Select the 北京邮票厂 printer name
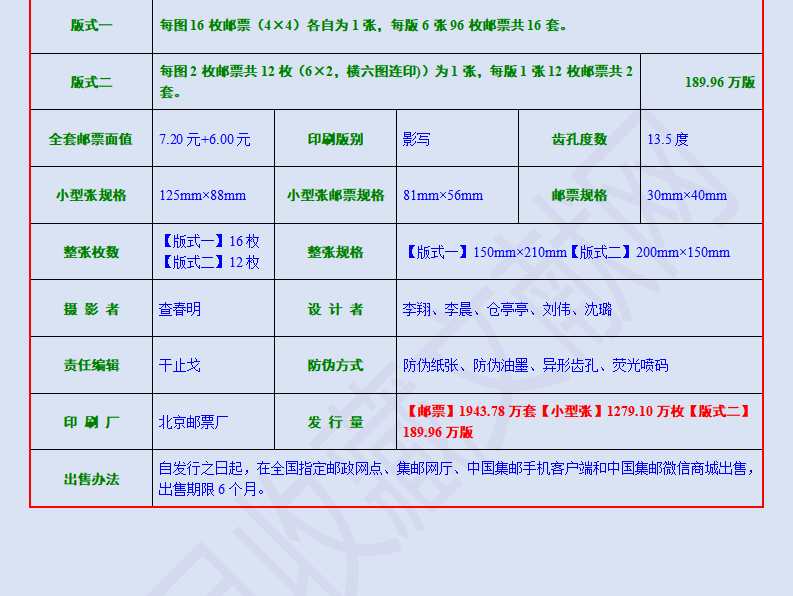Image resolution: width=793 pixels, height=596 pixels. pos(194,422)
